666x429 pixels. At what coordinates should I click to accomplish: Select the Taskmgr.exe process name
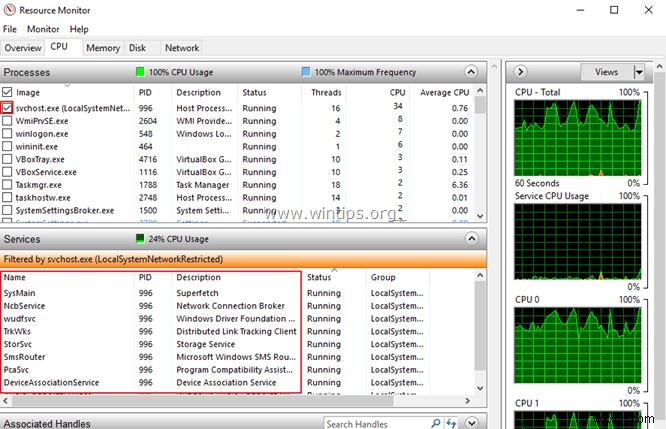(39, 185)
